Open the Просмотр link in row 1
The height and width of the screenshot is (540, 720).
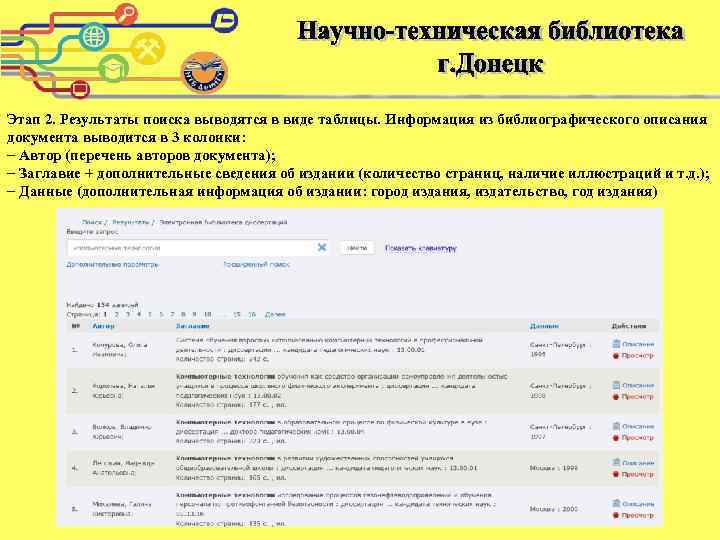click(637, 355)
